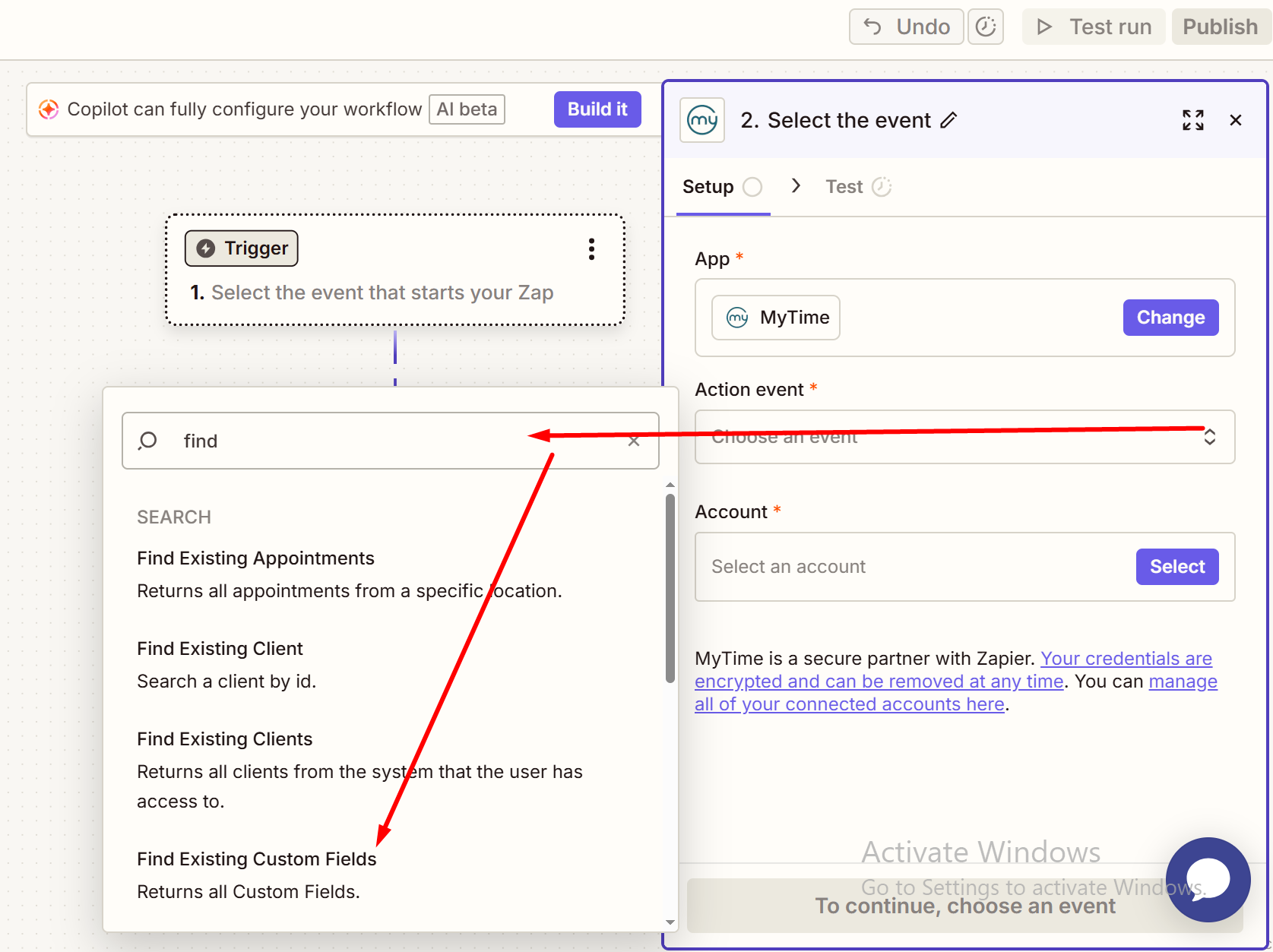
Task: Close the step configuration panel
Action: point(1236,120)
